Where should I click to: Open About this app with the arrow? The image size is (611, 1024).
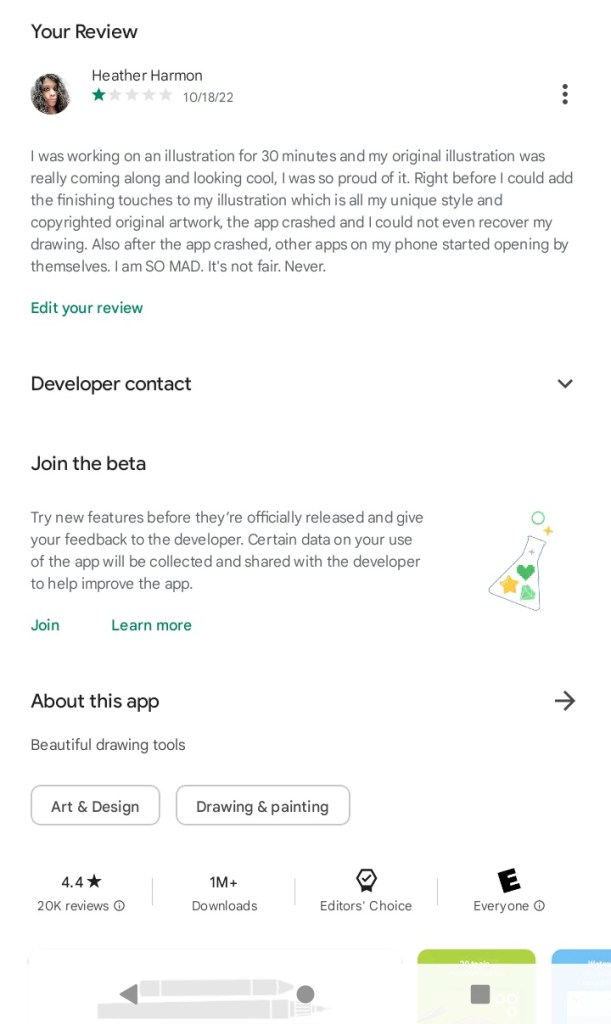(x=565, y=701)
